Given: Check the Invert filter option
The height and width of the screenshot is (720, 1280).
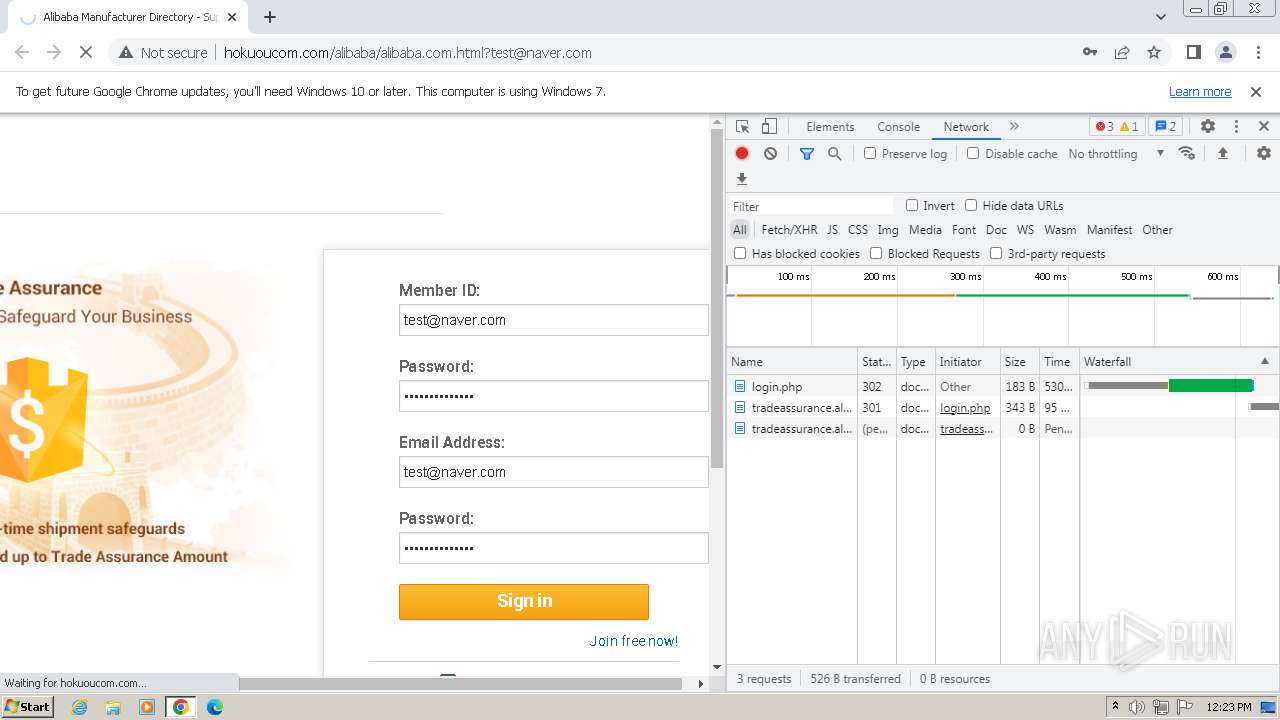Looking at the screenshot, I should click(x=912, y=206).
